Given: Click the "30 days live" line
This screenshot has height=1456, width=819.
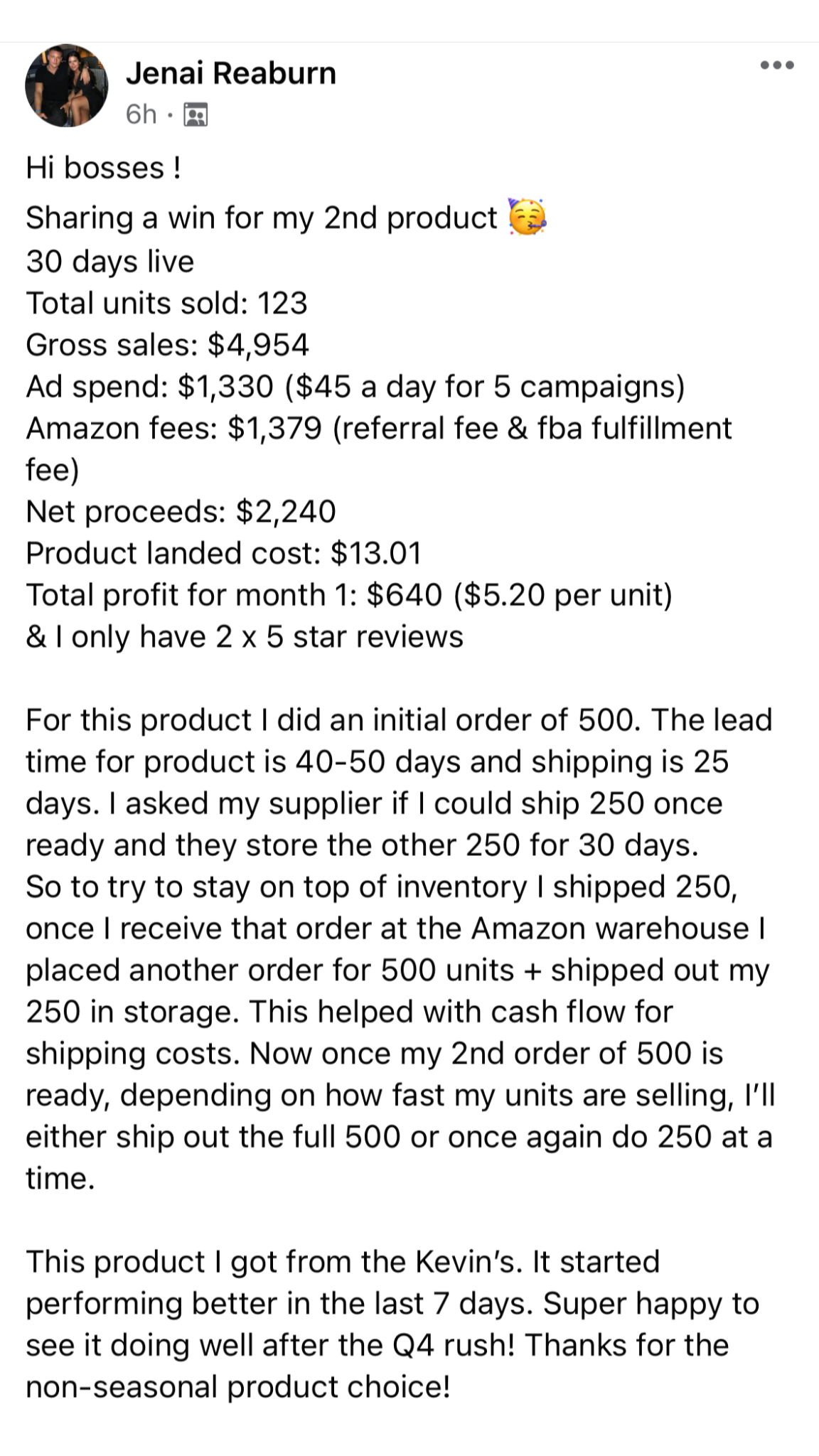Looking at the screenshot, I should tap(110, 261).
